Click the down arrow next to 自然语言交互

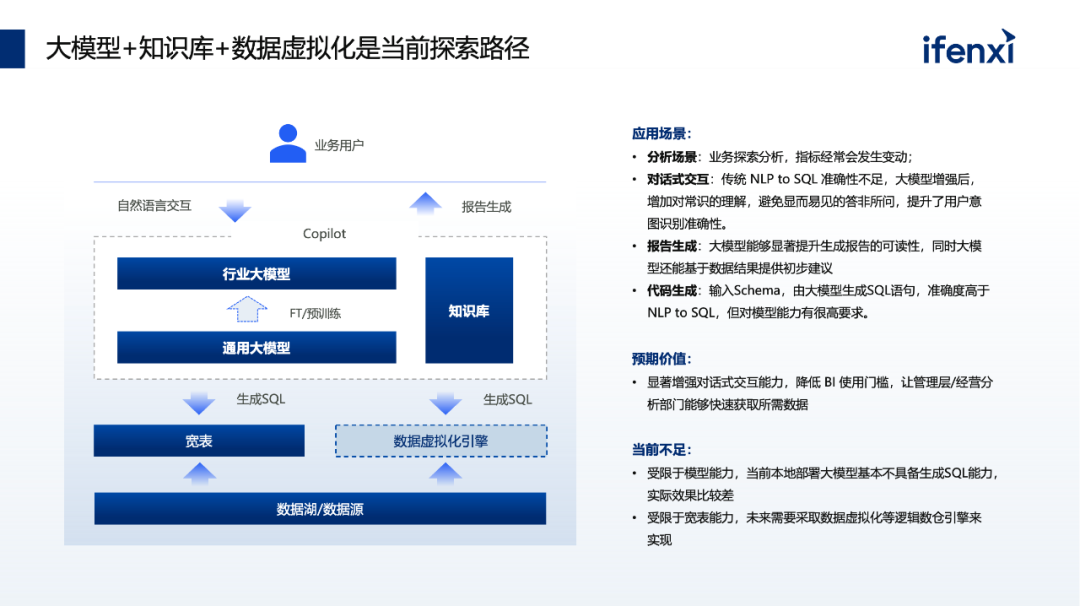(x=234, y=210)
